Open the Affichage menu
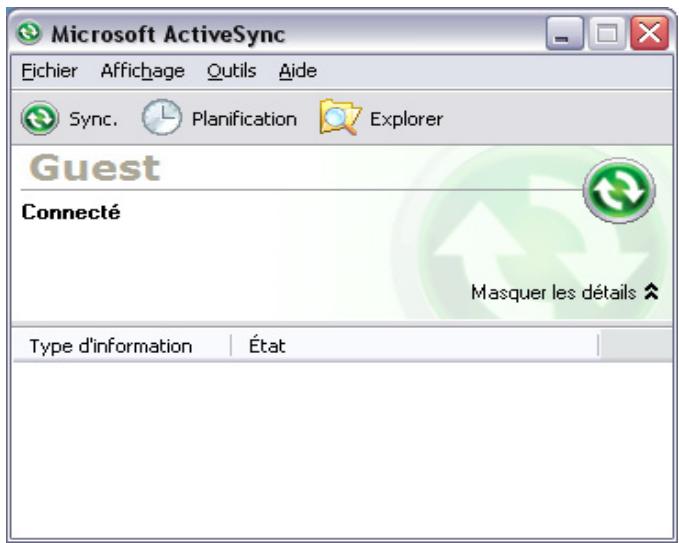This screenshot has width=679, height=543. (x=142, y=71)
